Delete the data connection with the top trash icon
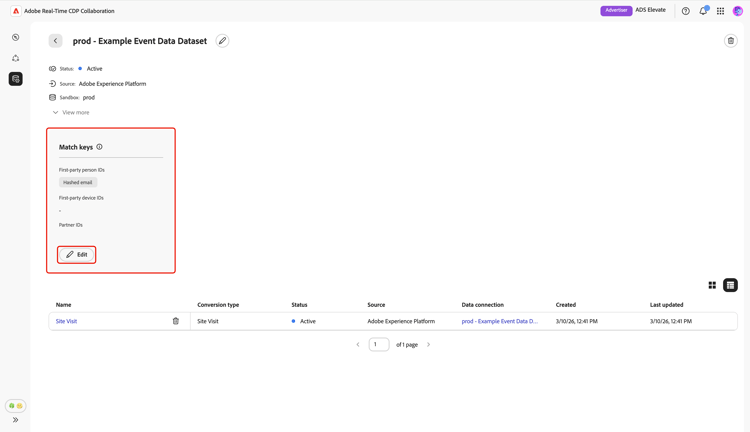The image size is (750, 432). [730, 41]
